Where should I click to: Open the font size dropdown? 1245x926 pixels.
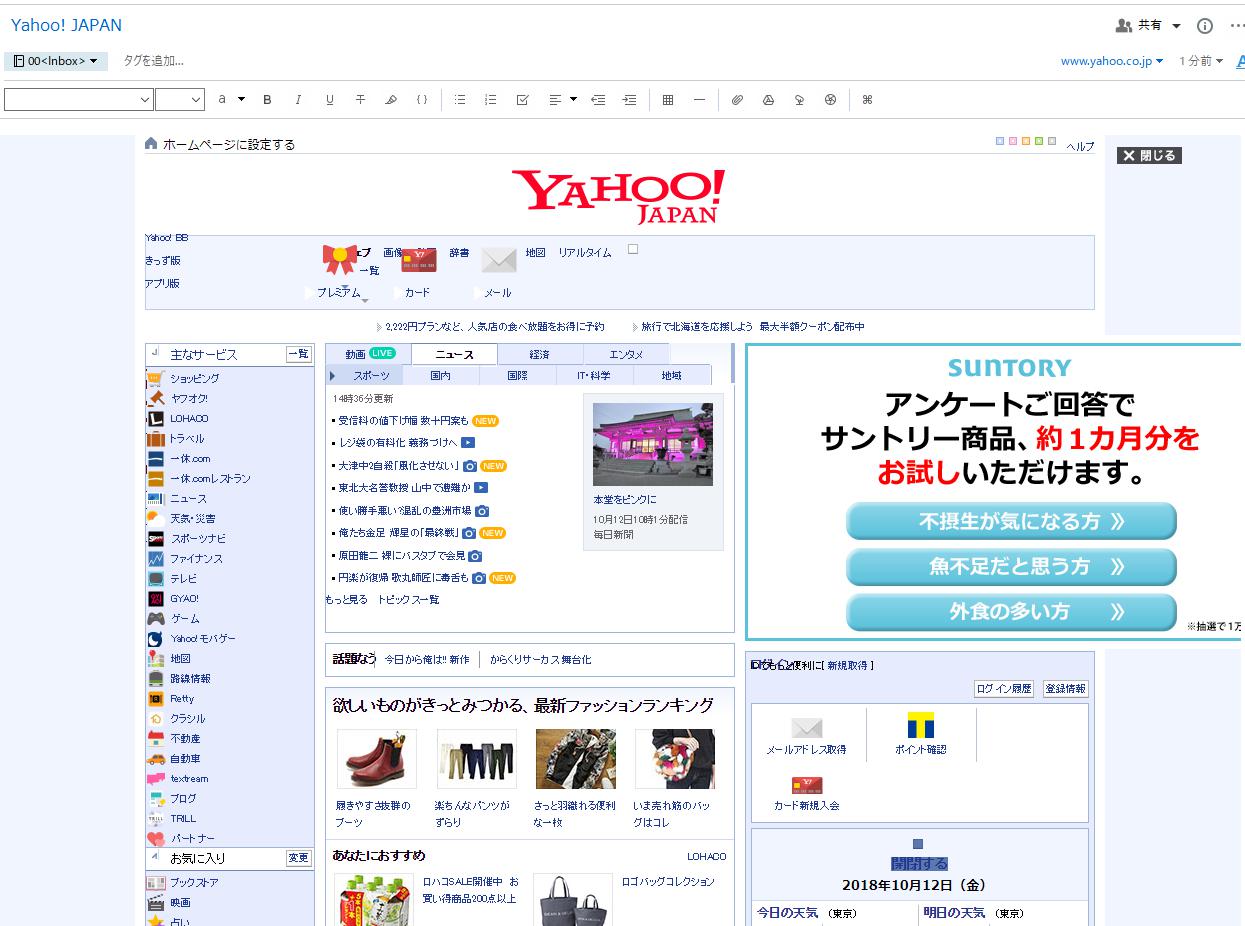[x=180, y=100]
